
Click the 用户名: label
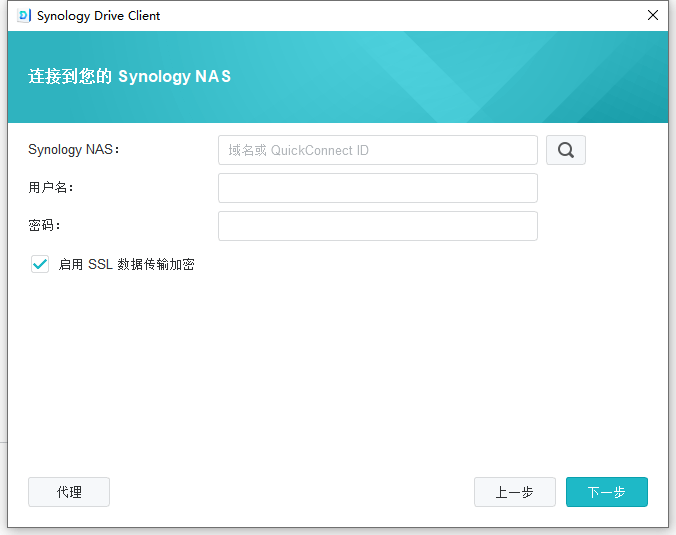coord(51,188)
